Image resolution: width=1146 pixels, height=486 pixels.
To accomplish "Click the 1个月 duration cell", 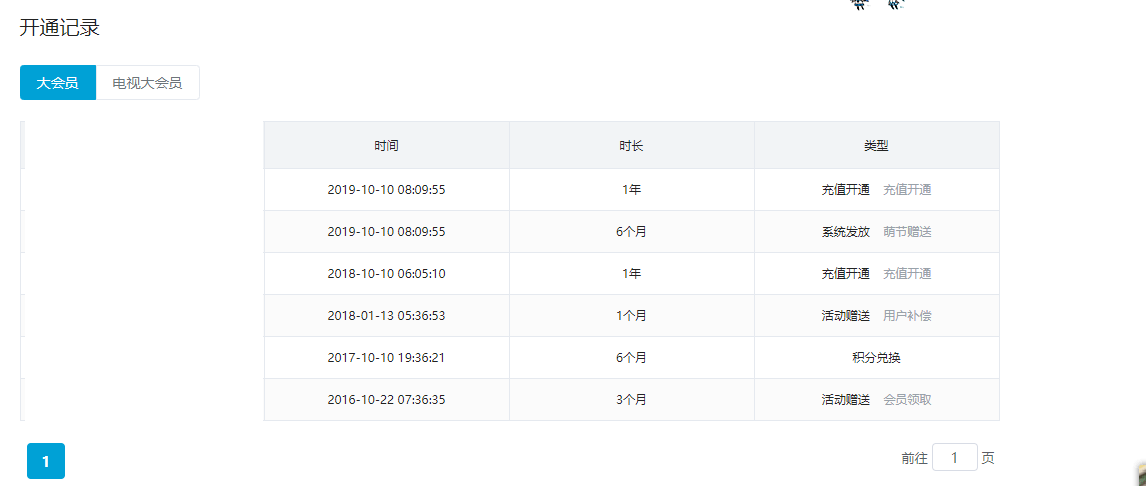I will pos(631,316).
